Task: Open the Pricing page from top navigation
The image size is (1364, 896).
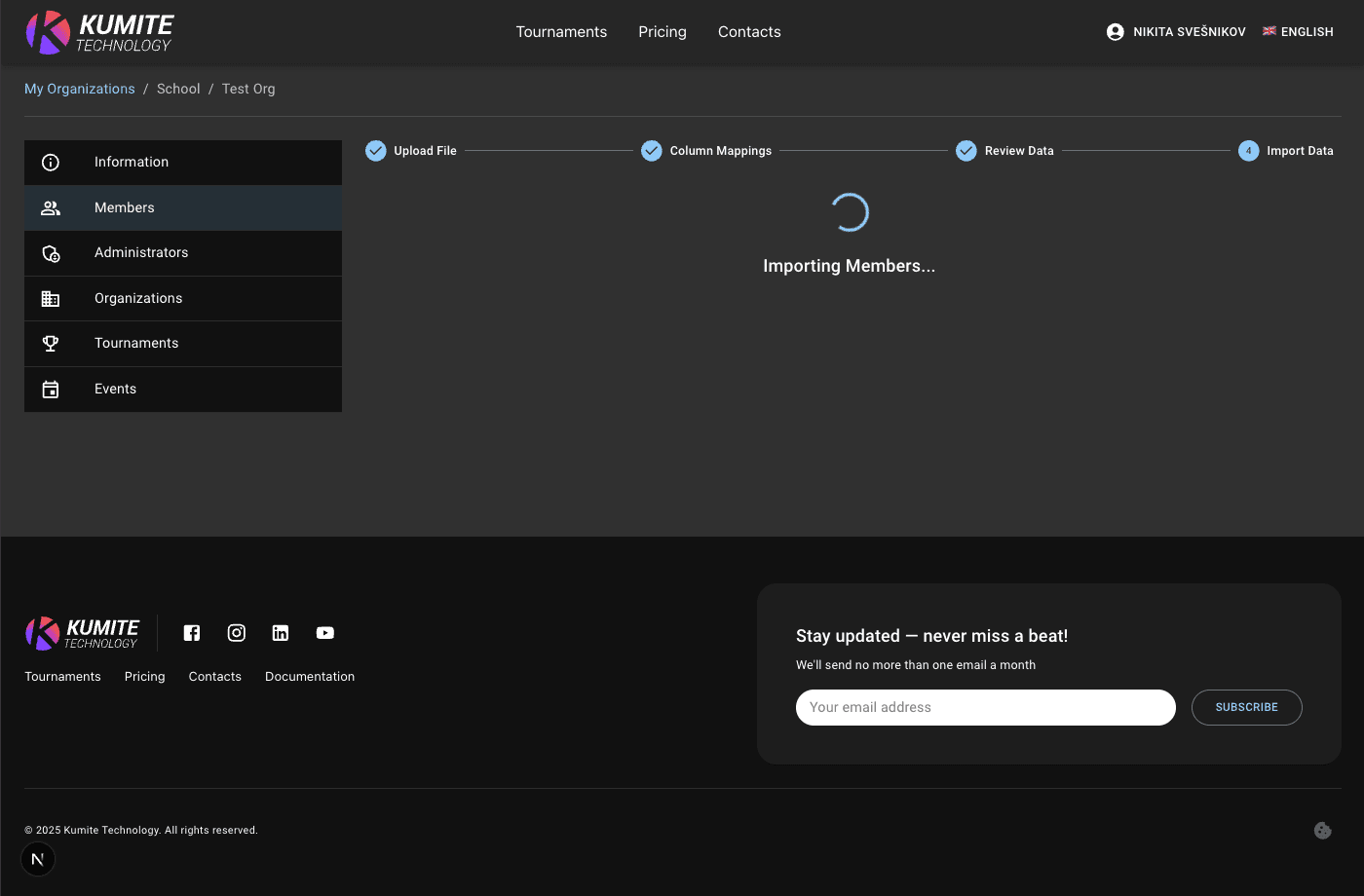Action: click(662, 31)
